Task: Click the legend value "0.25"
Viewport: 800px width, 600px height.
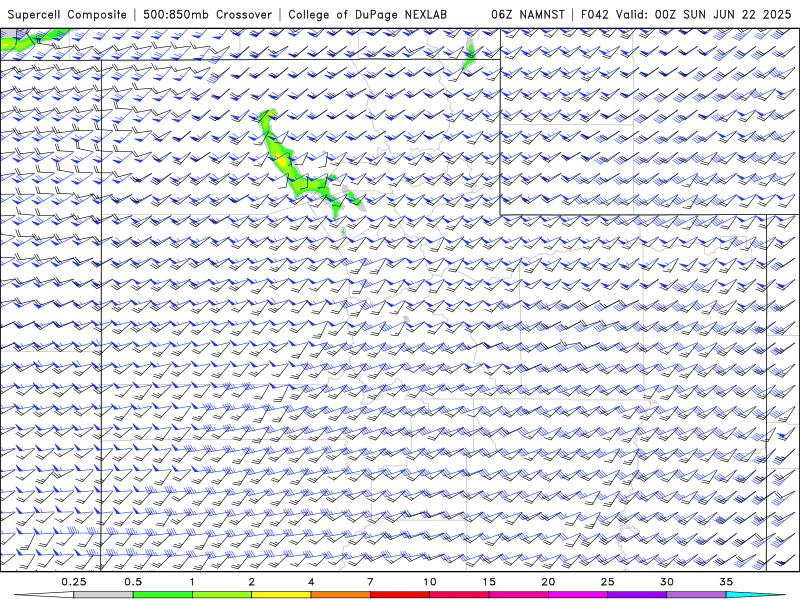Action: pos(74,582)
